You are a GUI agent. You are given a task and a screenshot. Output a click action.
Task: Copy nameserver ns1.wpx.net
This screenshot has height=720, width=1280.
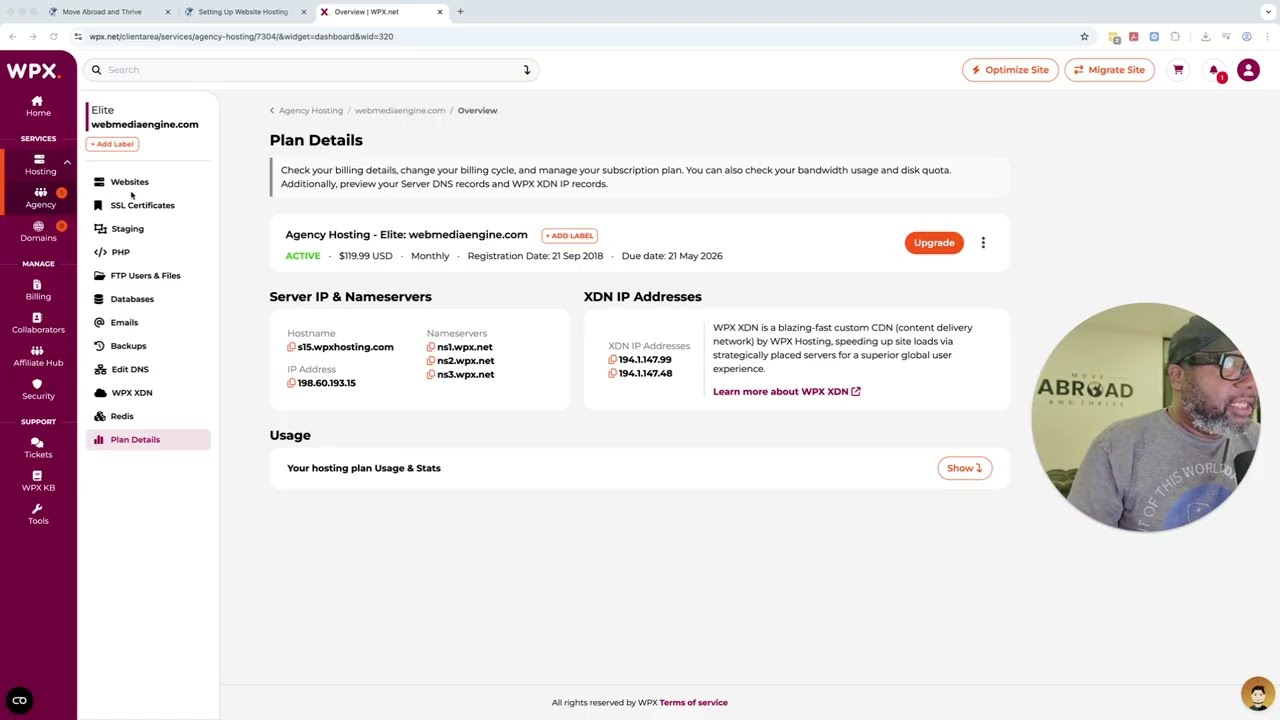tap(431, 347)
